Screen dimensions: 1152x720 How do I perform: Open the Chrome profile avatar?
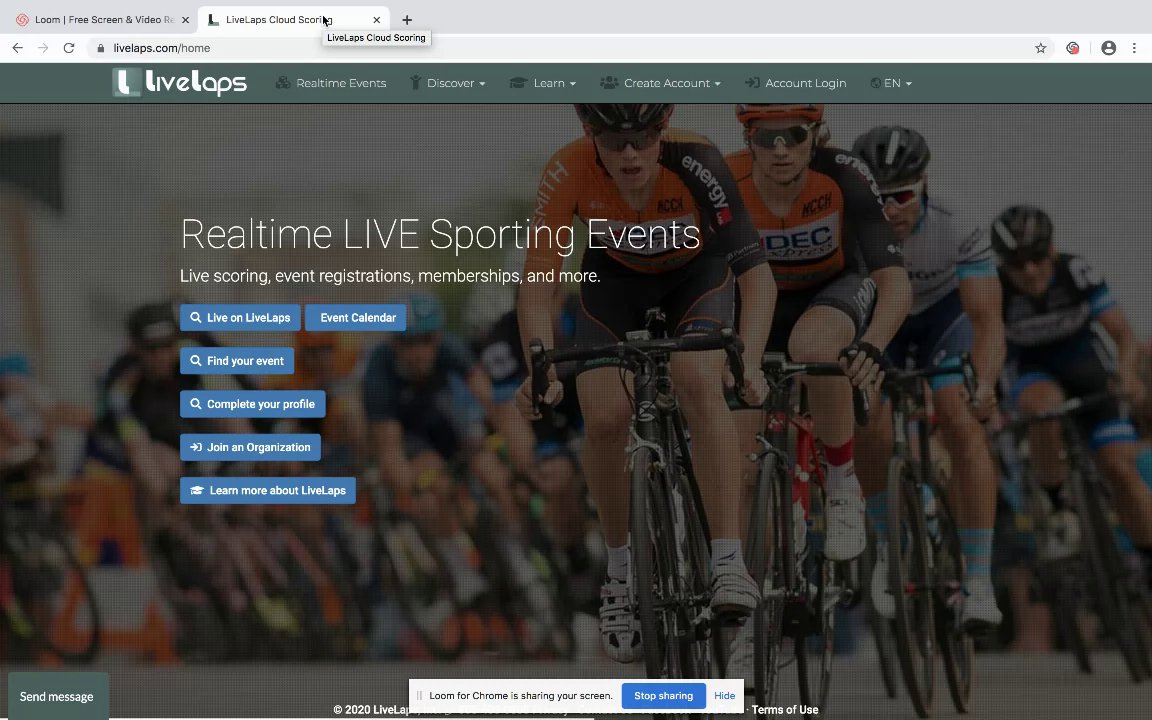tap(1109, 48)
